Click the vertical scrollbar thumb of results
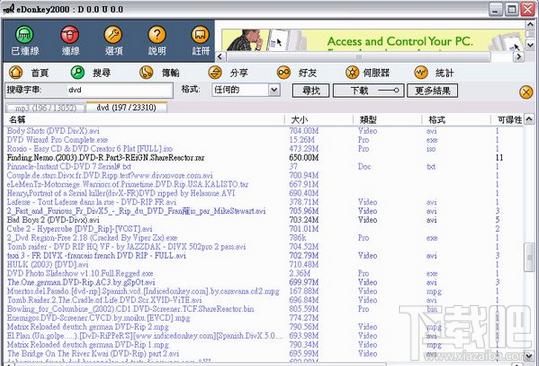 (x=529, y=257)
